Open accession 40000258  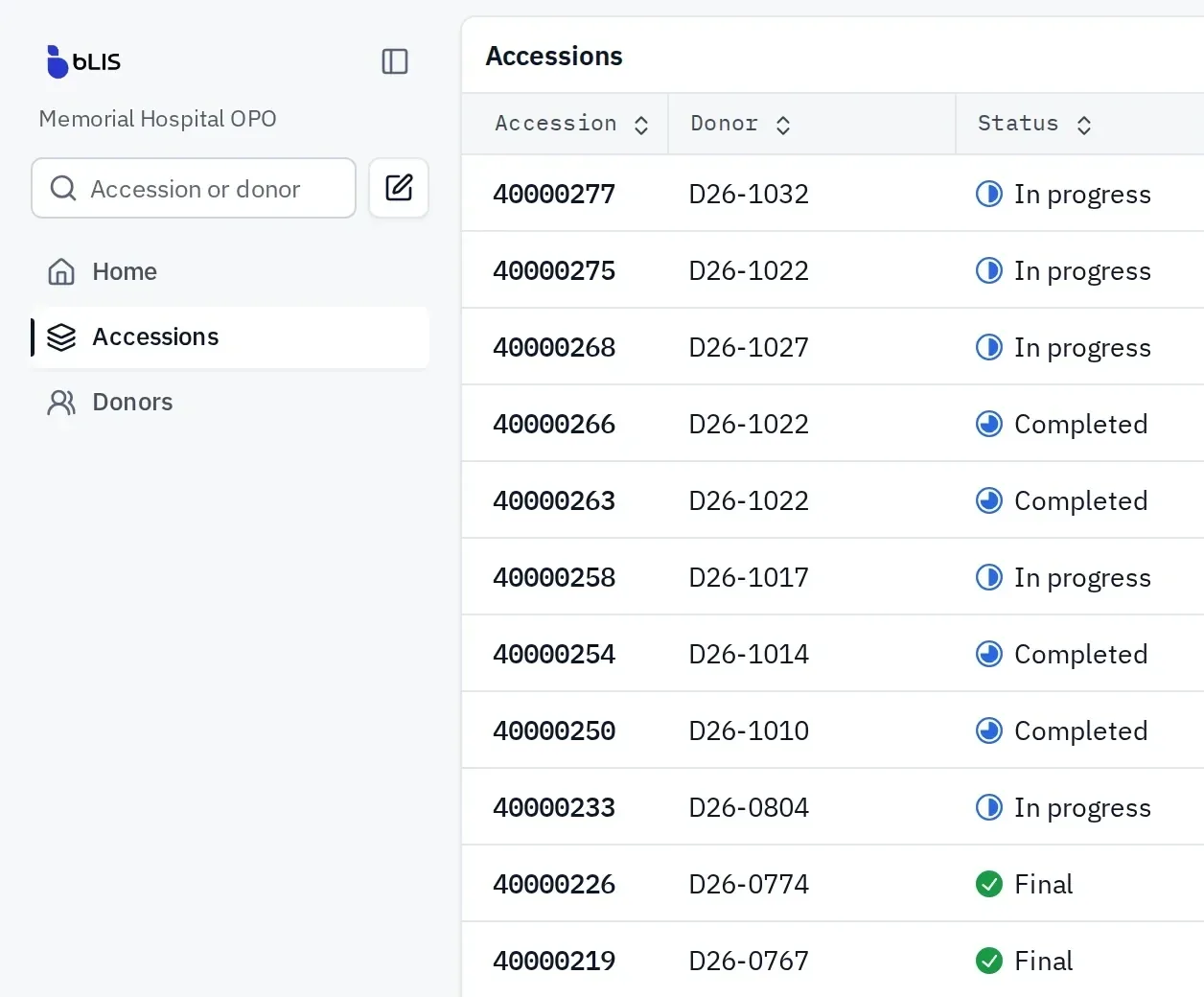click(554, 577)
